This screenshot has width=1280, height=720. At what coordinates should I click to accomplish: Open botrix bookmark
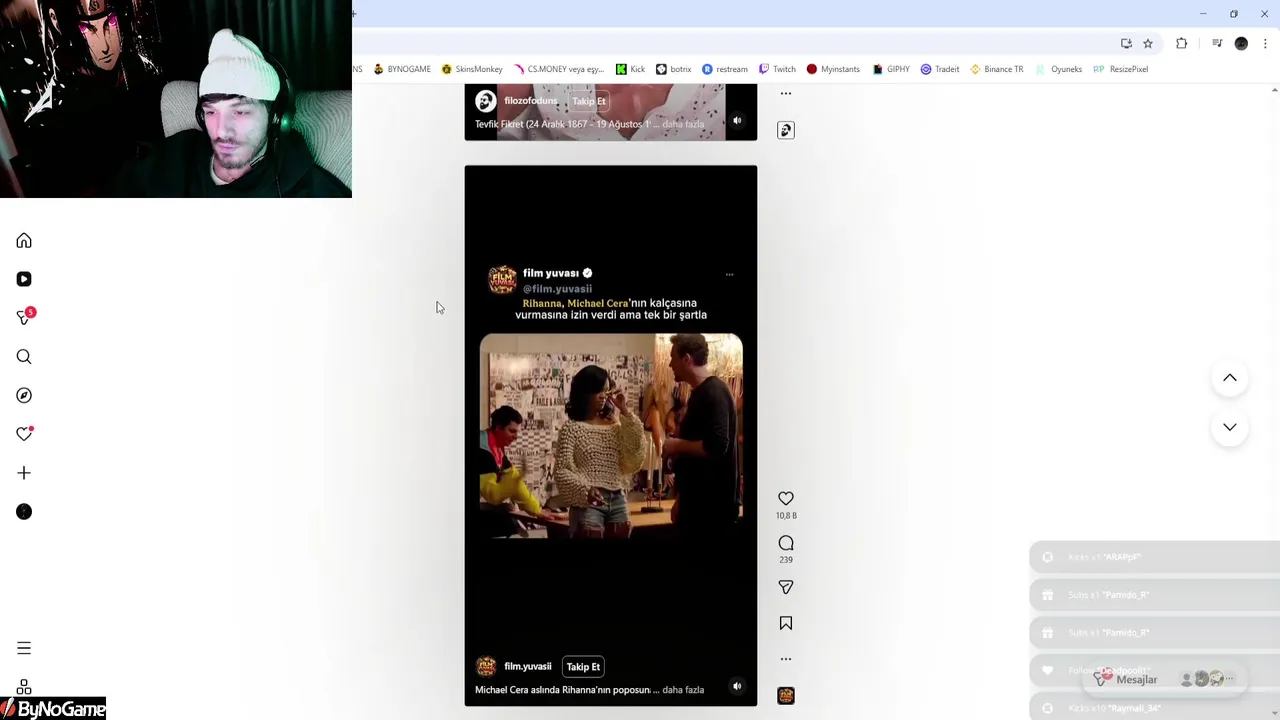click(674, 69)
